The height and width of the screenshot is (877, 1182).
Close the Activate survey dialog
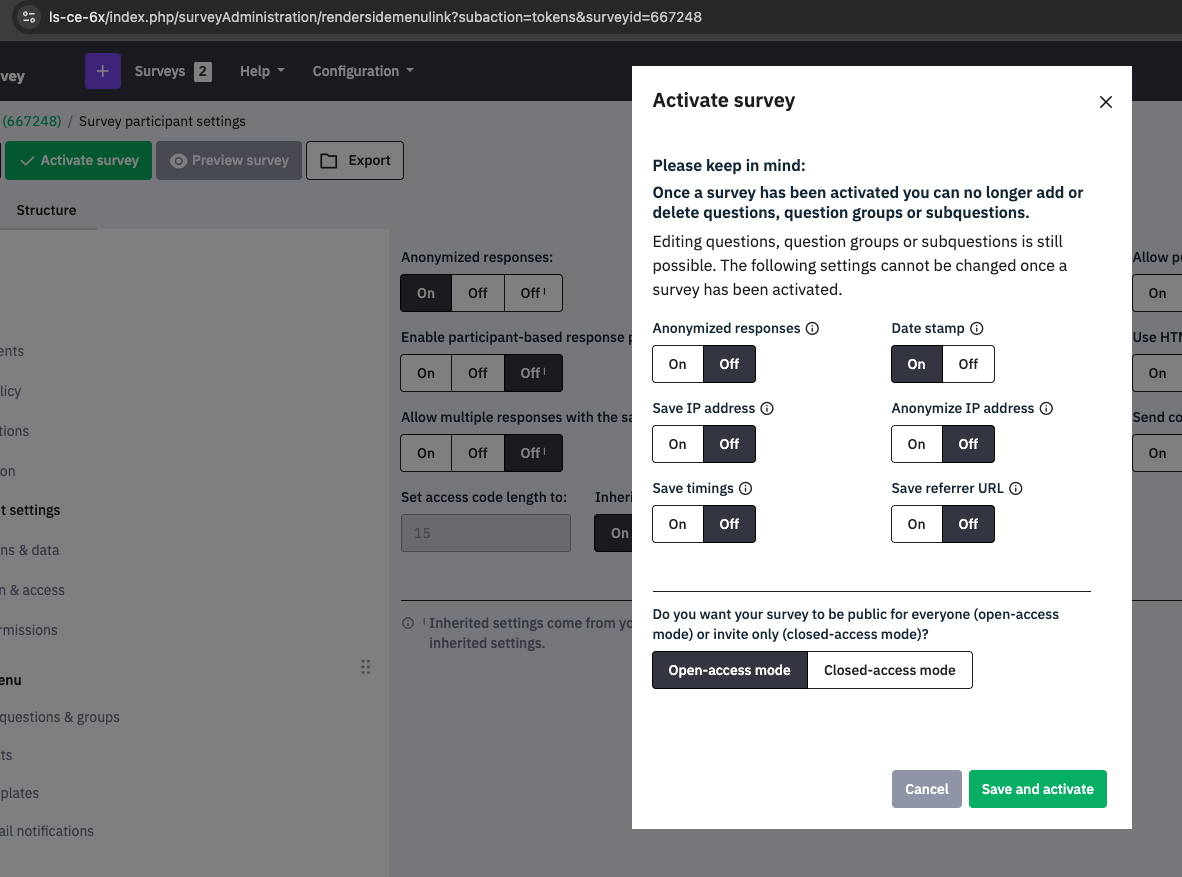(x=1105, y=102)
